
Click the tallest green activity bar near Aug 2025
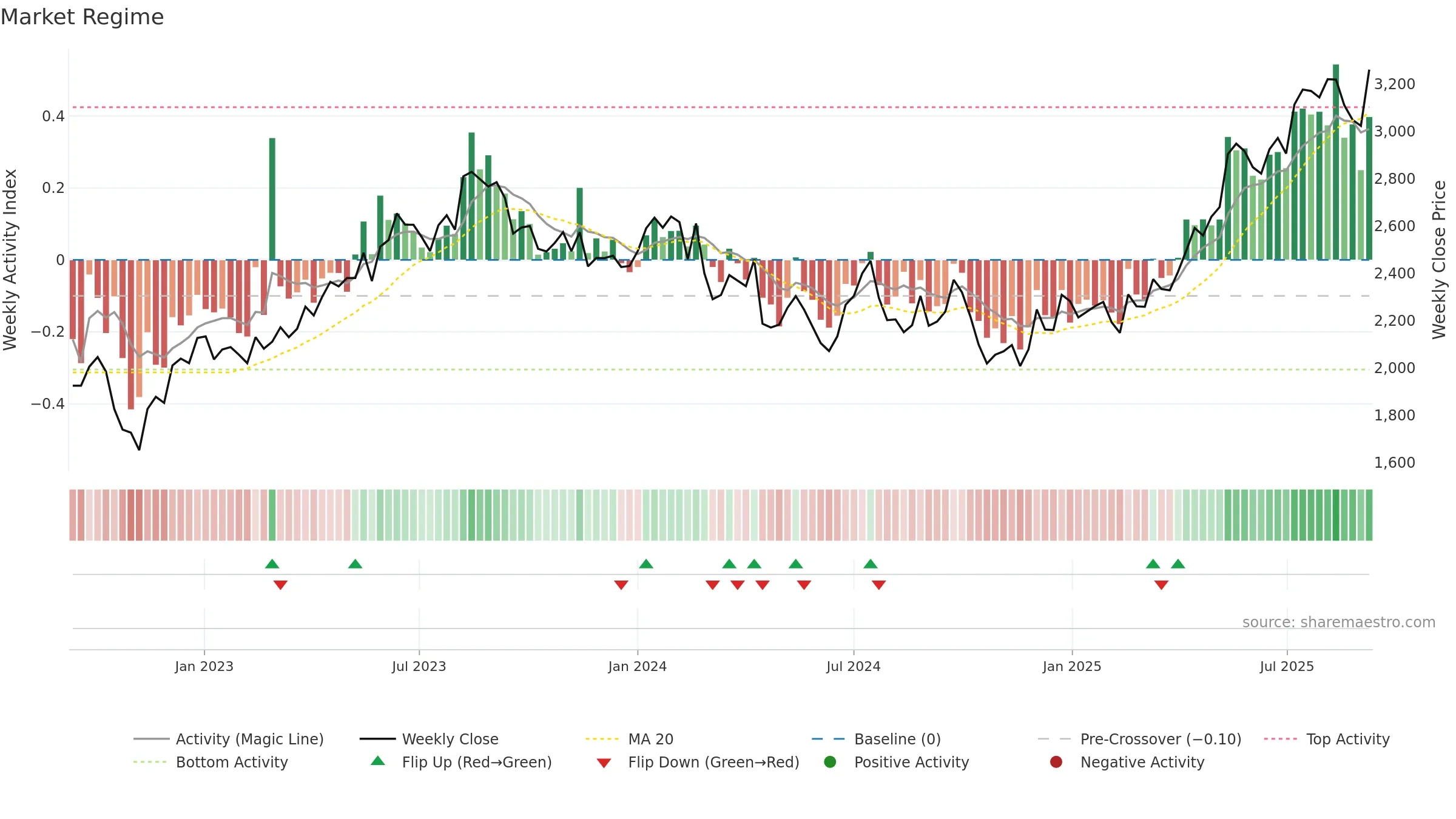[x=1336, y=162]
